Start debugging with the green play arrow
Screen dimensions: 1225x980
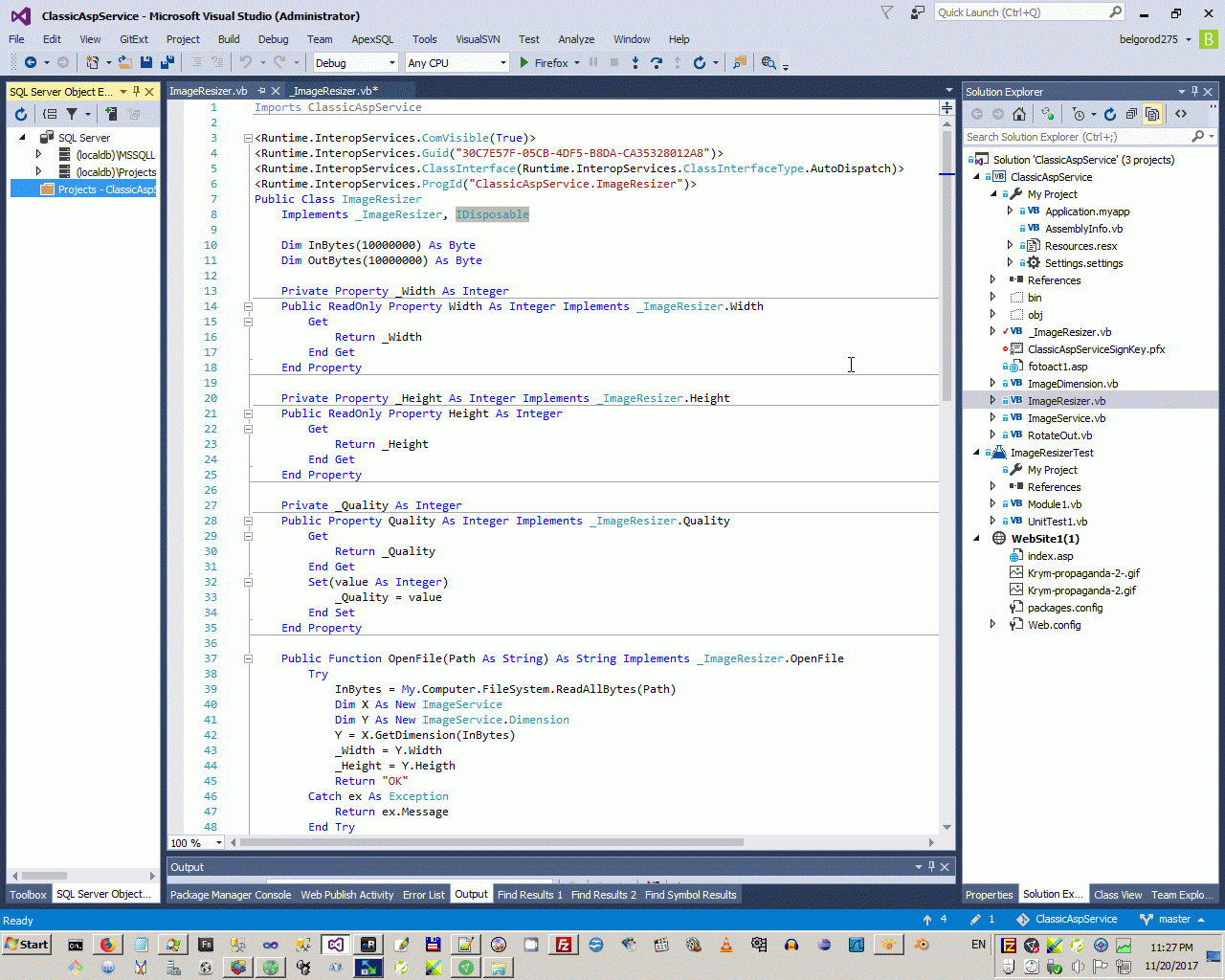(x=523, y=62)
